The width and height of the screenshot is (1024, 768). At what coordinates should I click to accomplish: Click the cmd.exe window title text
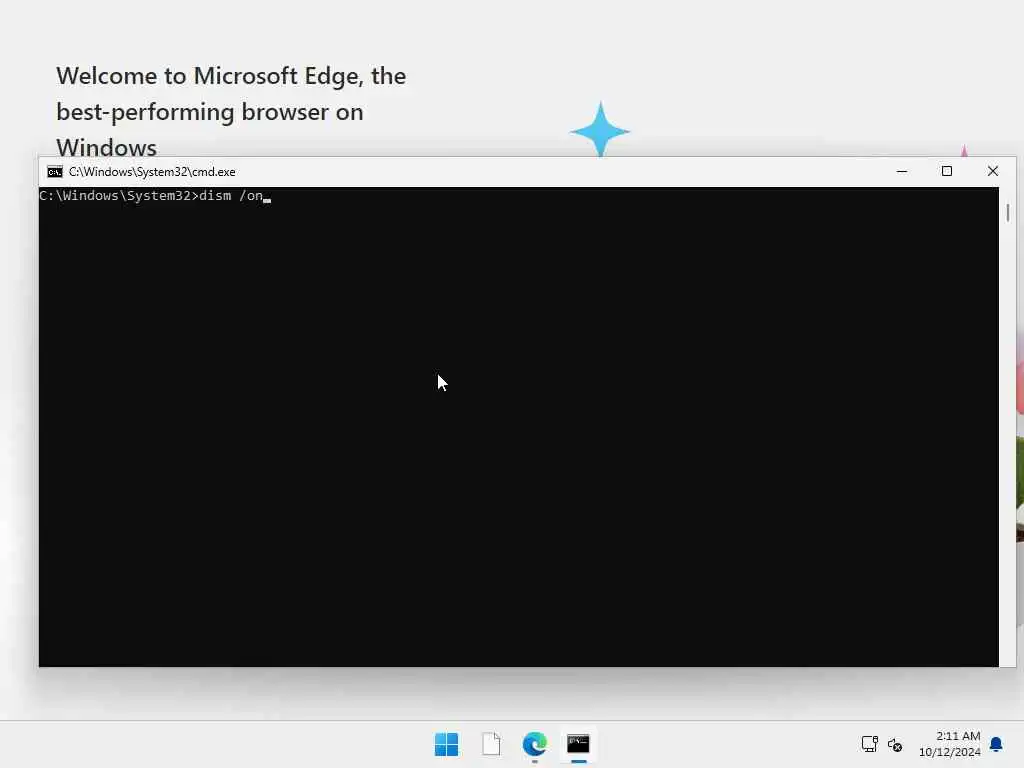pos(152,172)
